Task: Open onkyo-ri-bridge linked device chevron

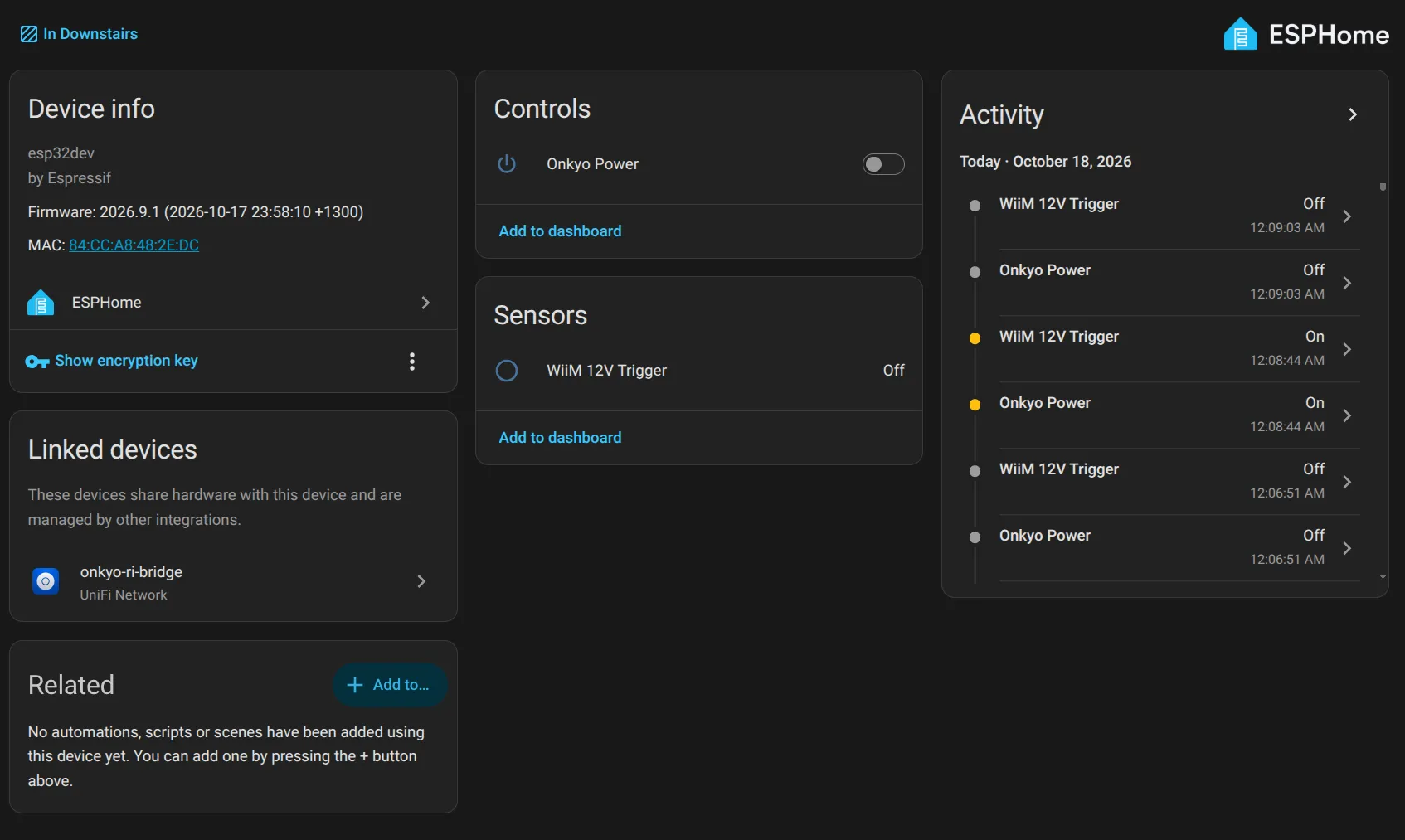Action: (421, 581)
